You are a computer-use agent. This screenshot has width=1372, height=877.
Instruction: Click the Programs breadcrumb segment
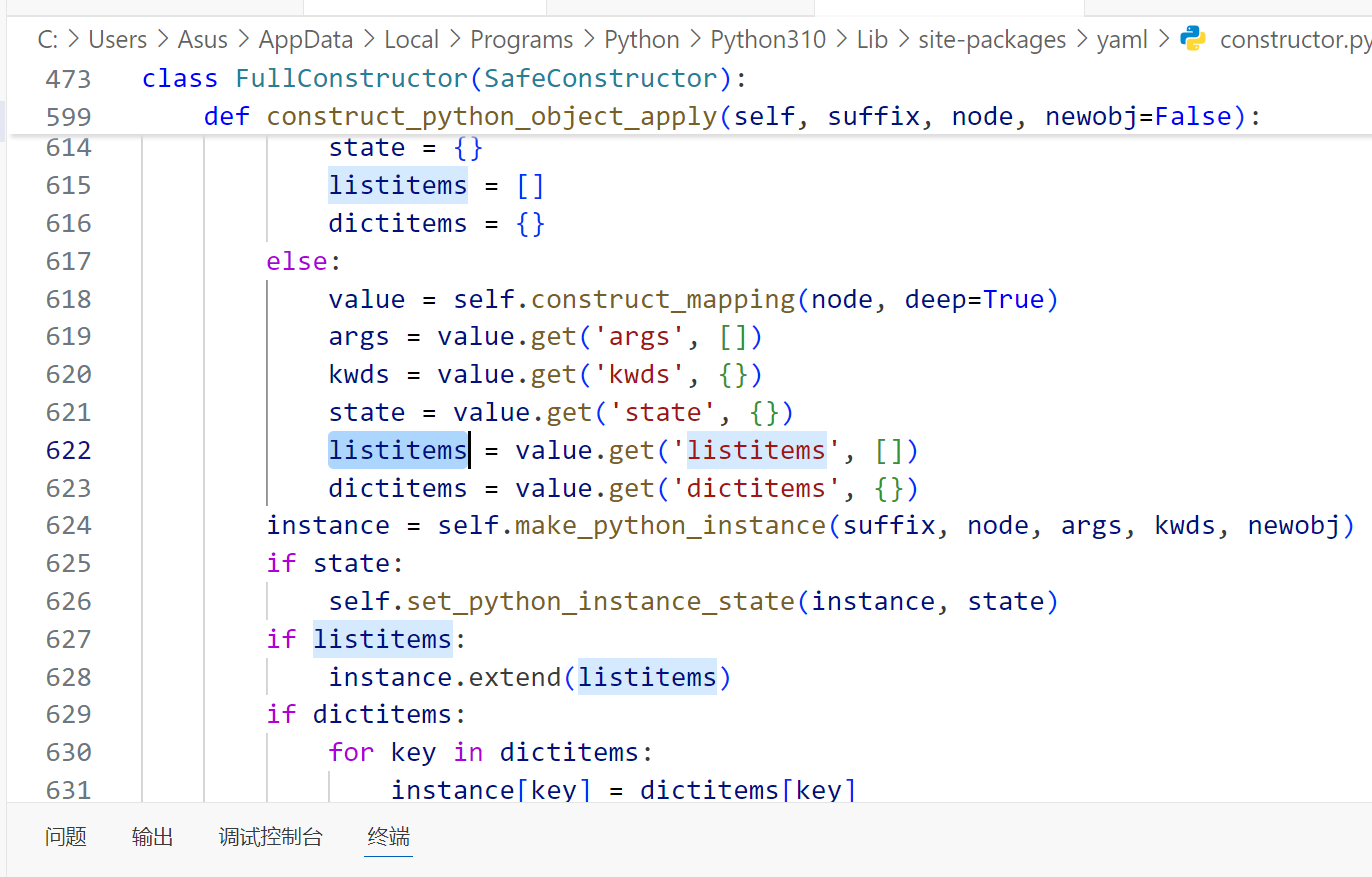click(x=522, y=40)
